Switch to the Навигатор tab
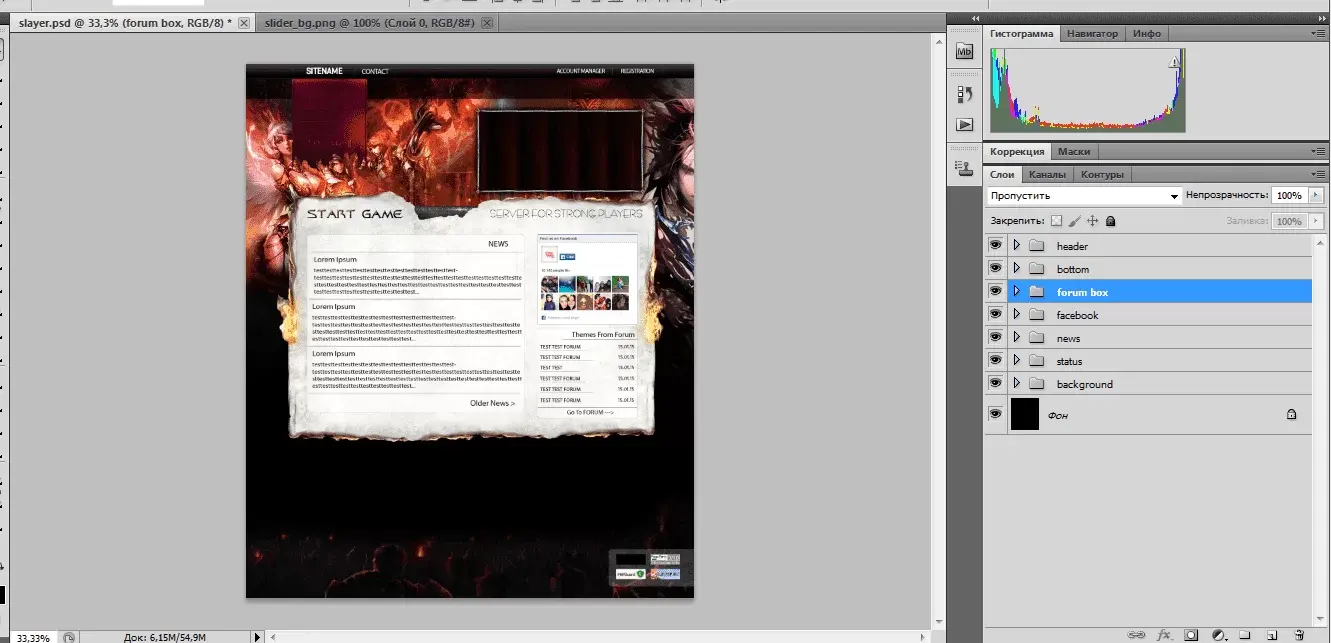 pos(1092,34)
